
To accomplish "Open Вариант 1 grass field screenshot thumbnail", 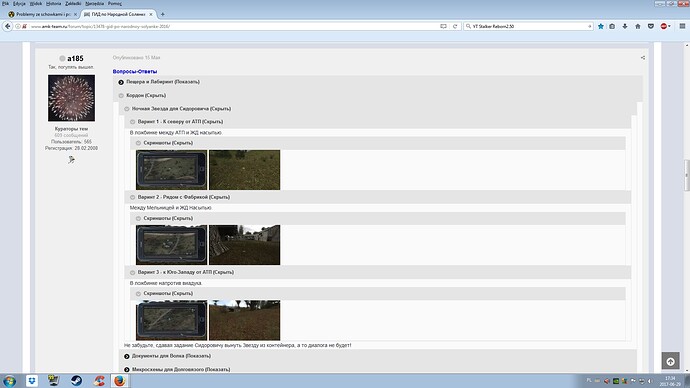I will tap(244, 170).
